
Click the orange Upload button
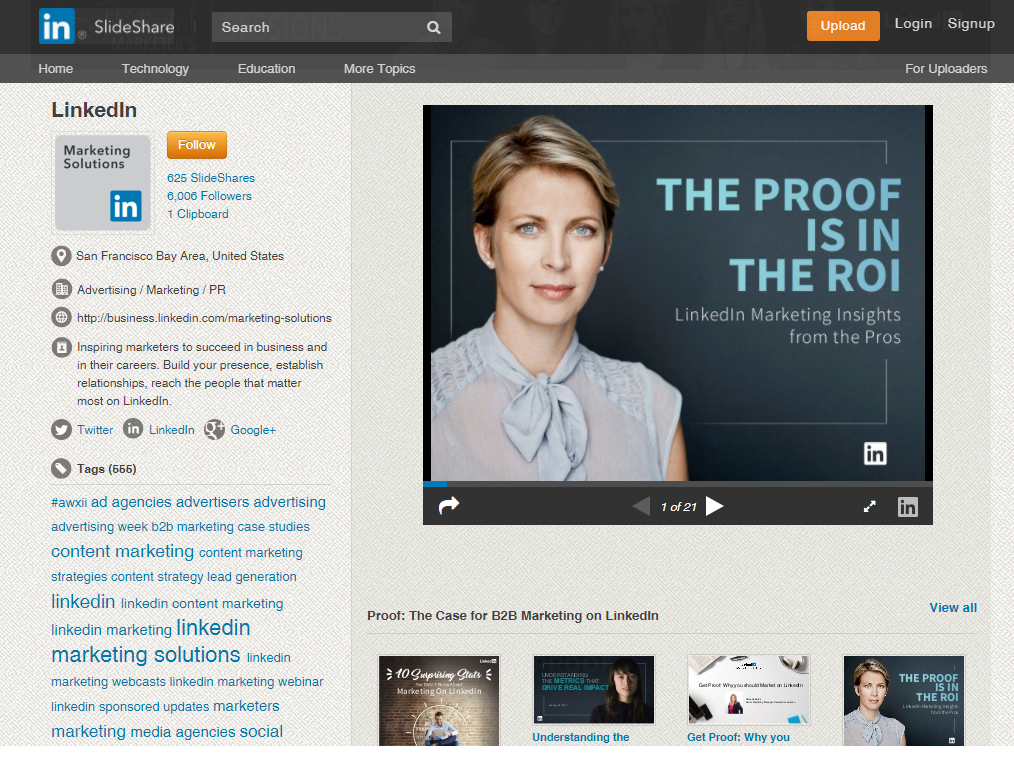[x=843, y=26]
